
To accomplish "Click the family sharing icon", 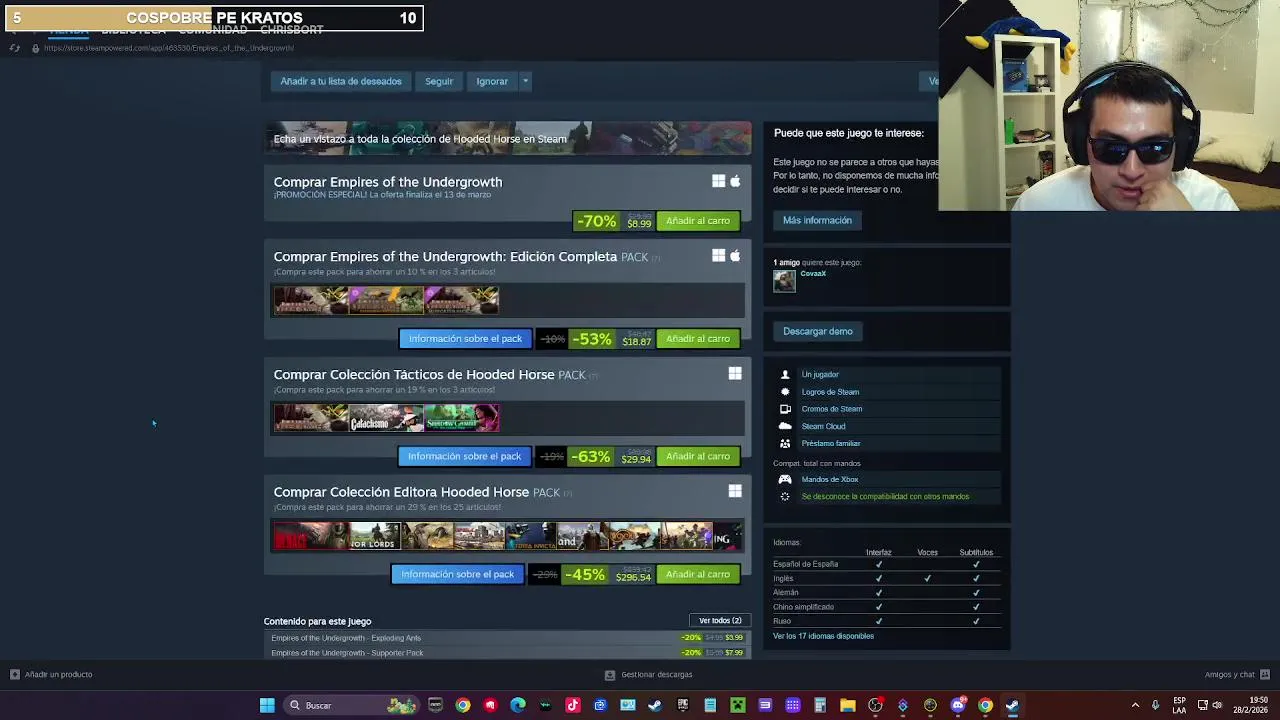I will click(x=785, y=443).
